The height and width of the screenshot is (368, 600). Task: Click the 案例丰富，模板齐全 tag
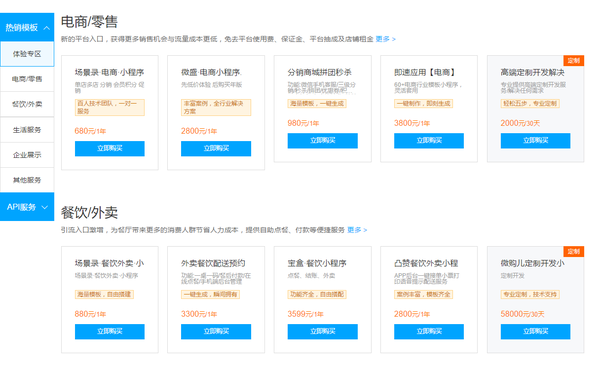(x=424, y=294)
